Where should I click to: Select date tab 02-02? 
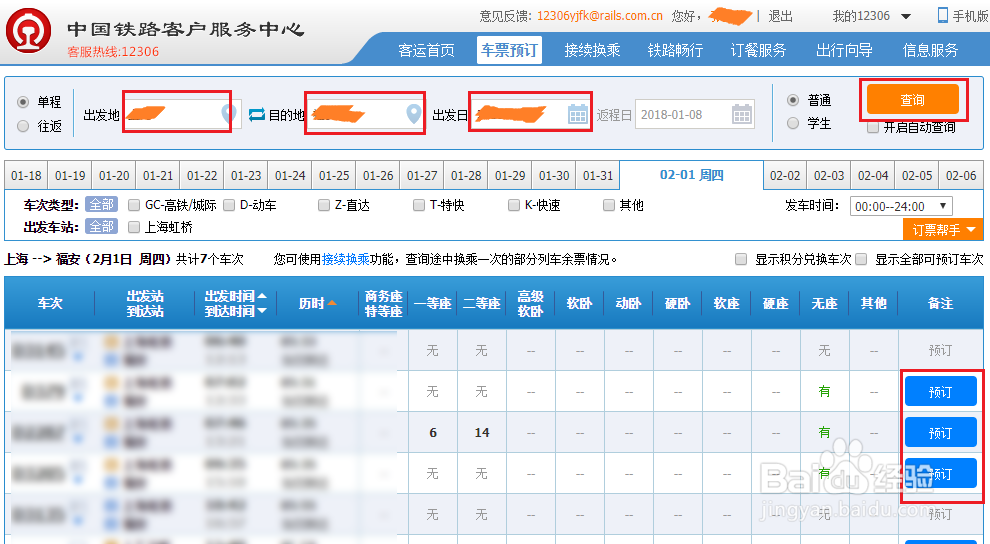(x=785, y=175)
